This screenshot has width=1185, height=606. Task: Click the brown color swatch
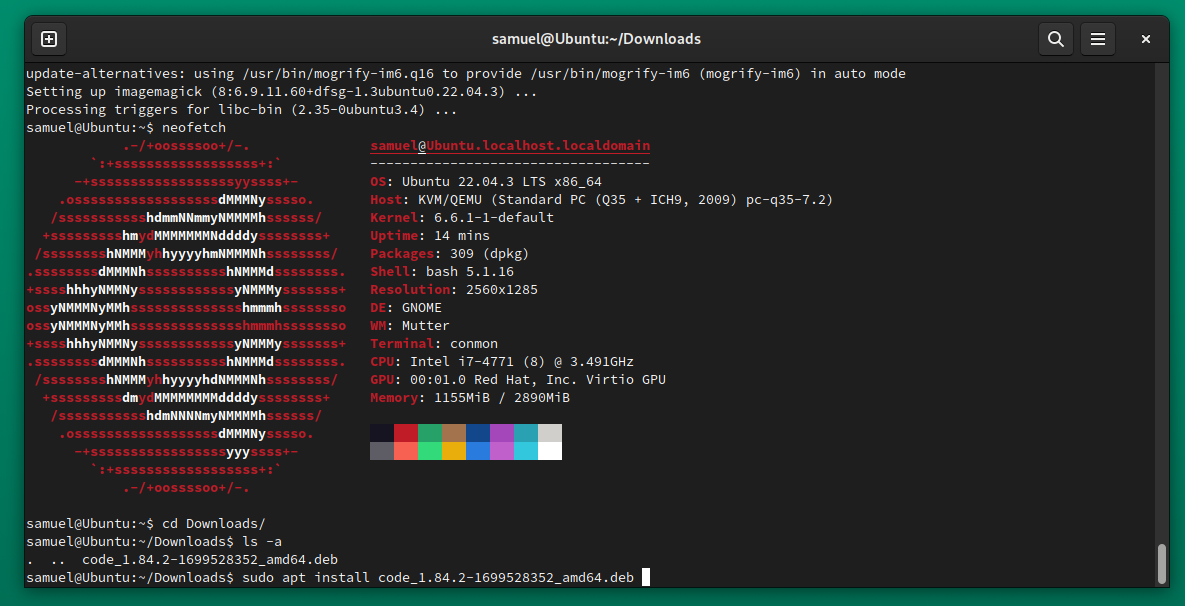click(x=454, y=433)
